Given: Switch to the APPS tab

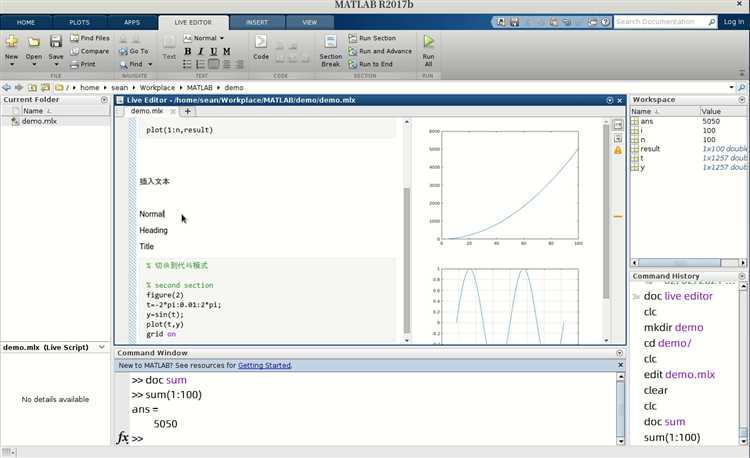Looking at the screenshot, I should click(132, 22).
